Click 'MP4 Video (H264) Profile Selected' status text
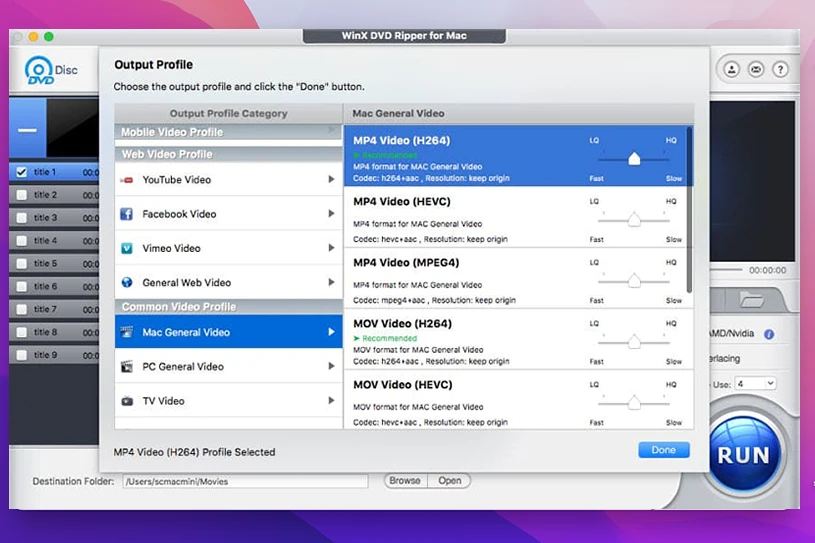This screenshot has height=543, width=815. tap(194, 452)
